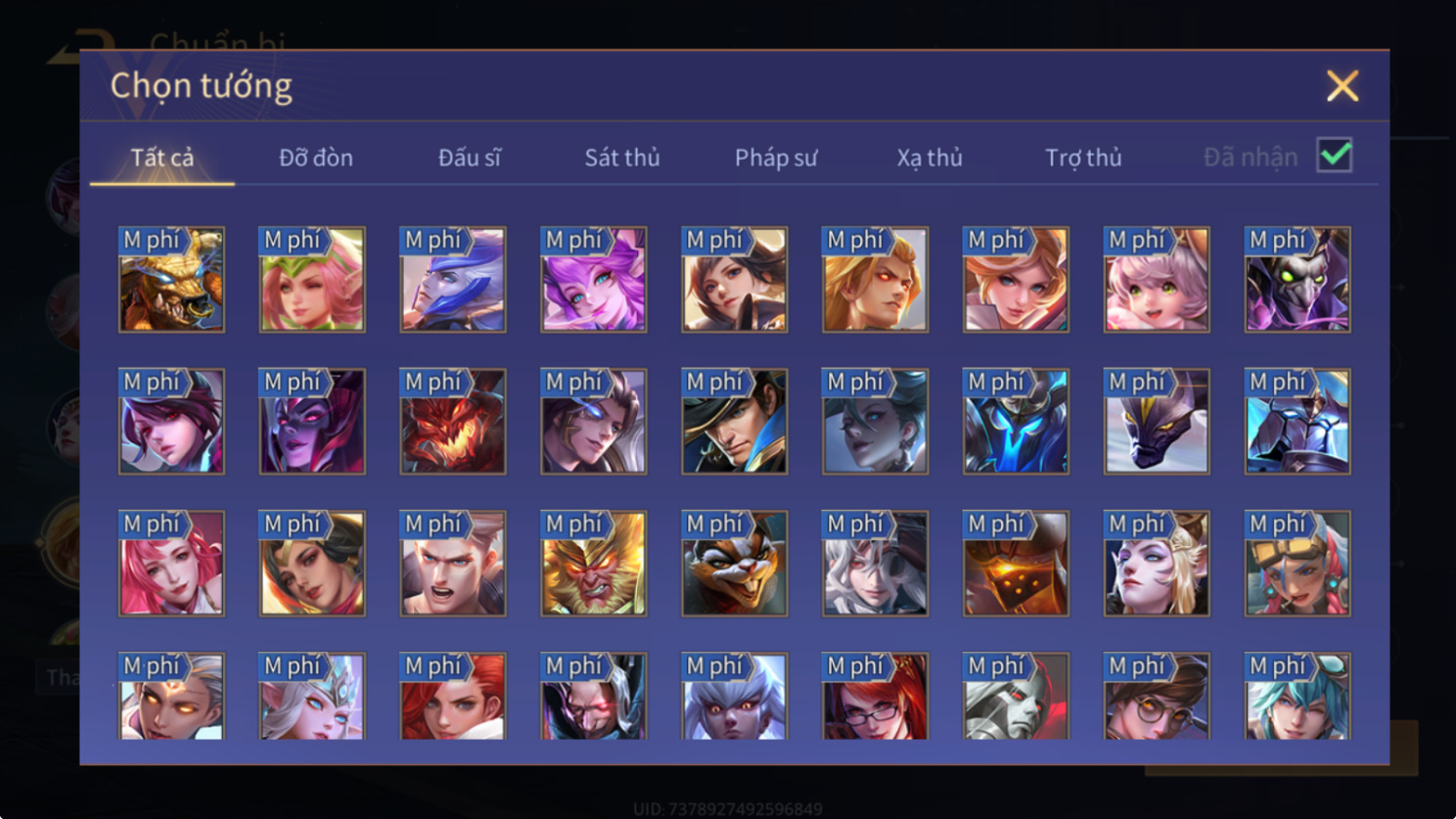Open the Sát thủ tab

pyautogui.click(x=622, y=158)
